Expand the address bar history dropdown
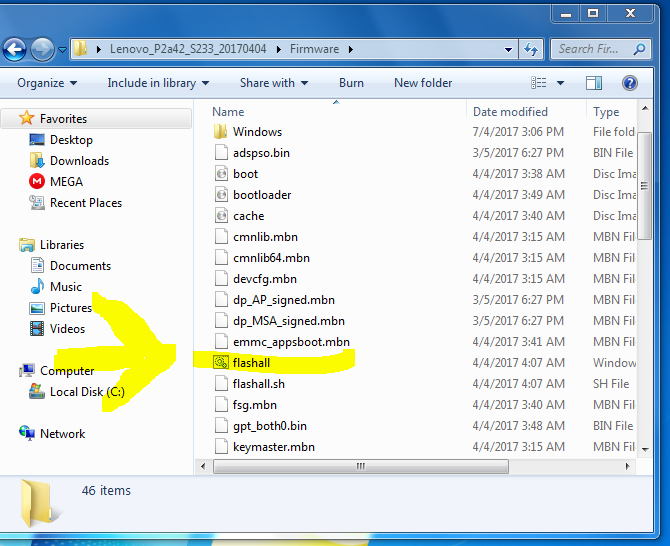Viewport: 670px width, 546px height. tap(508, 50)
